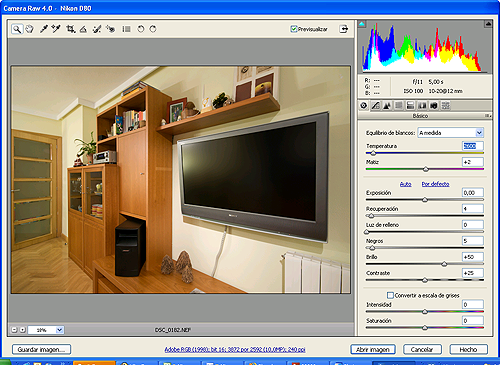
Task: Switch to the Detail tab
Action: click(387, 106)
